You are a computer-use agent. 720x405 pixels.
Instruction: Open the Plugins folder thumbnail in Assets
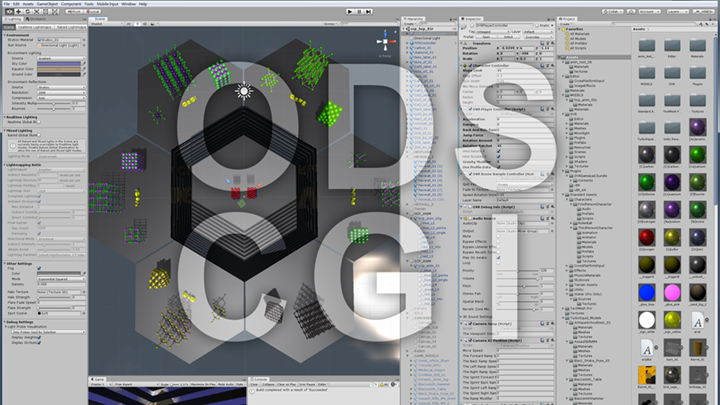pos(697,73)
